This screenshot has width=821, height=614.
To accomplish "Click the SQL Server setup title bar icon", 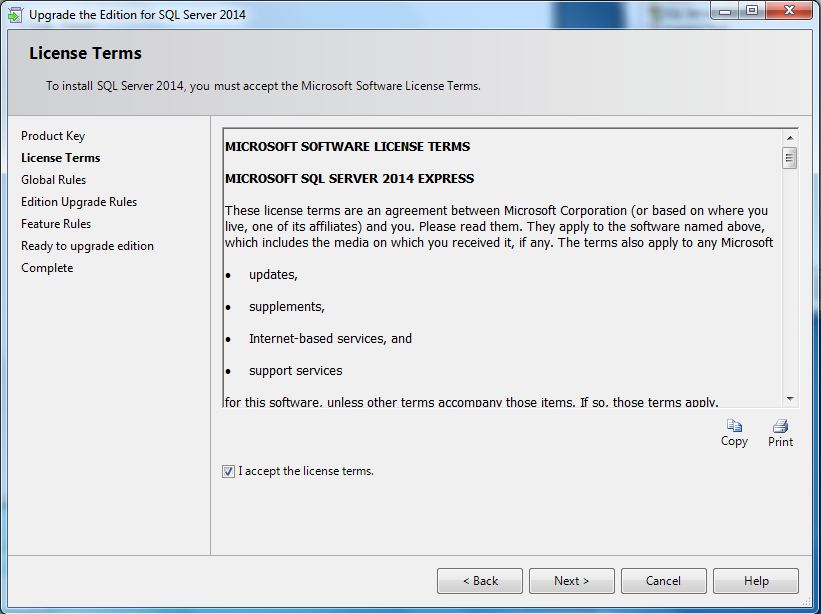I will (x=15, y=15).
